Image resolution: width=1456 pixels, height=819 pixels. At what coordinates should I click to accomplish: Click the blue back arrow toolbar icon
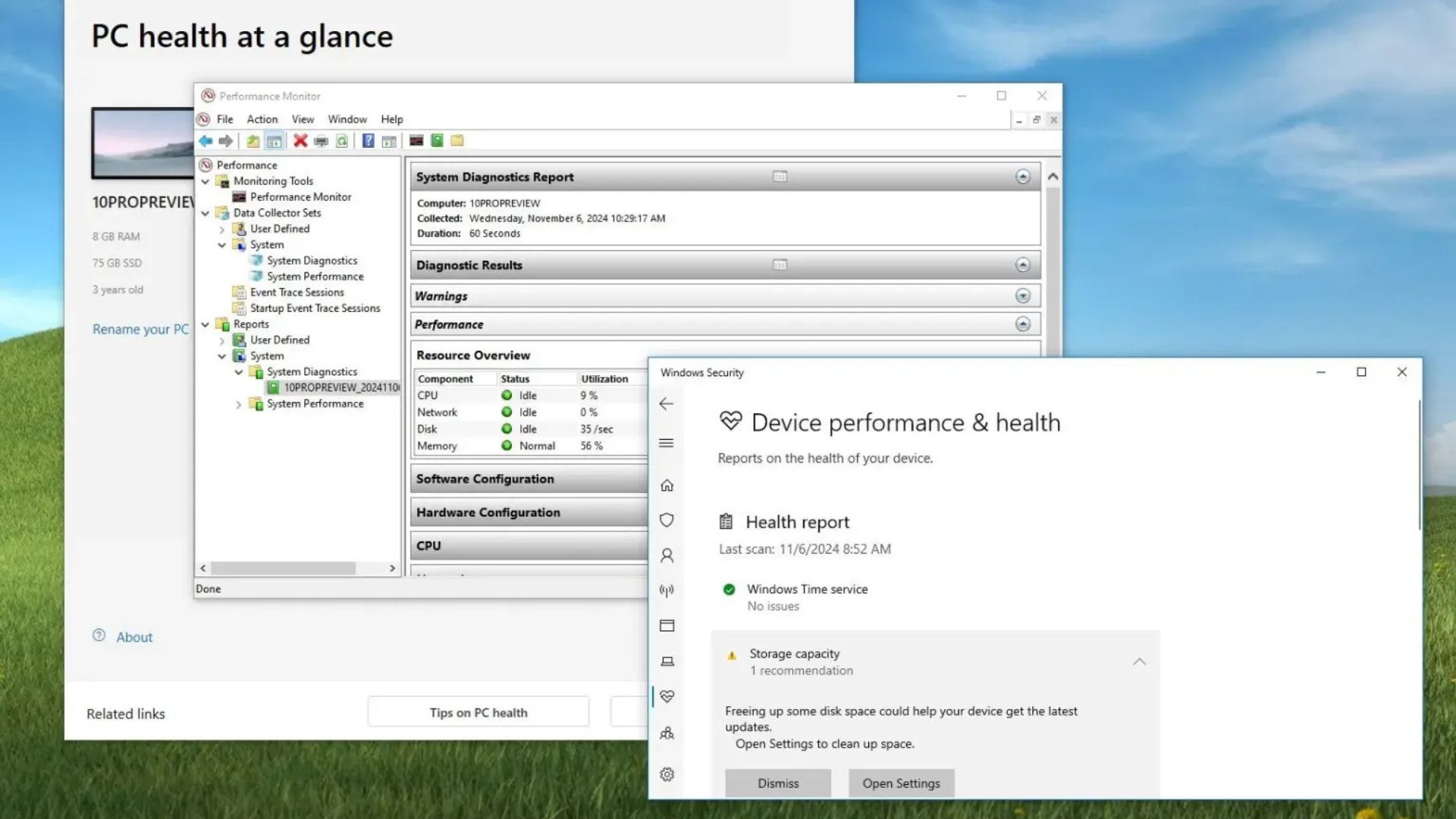pos(206,141)
